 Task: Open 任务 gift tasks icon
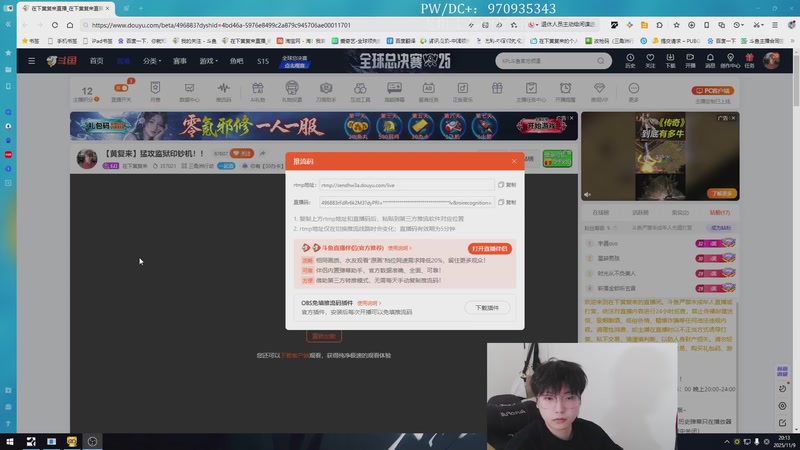click(x=749, y=61)
